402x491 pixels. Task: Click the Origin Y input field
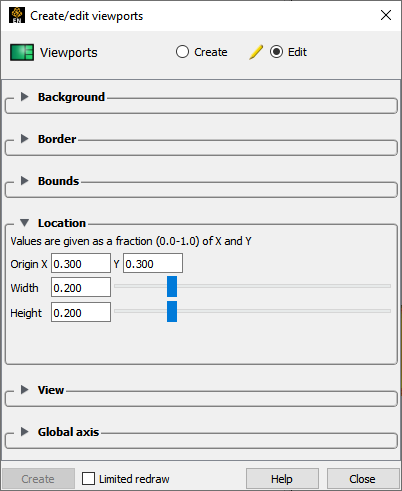coord(153,263)
